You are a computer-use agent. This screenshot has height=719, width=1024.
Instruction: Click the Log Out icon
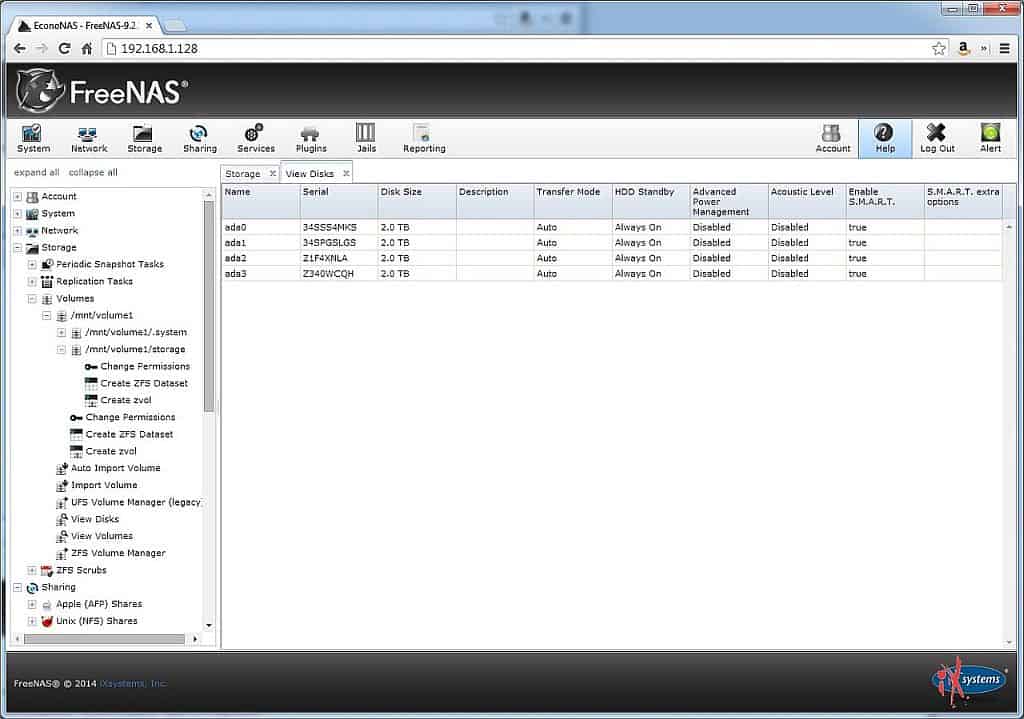click(937, 138)
